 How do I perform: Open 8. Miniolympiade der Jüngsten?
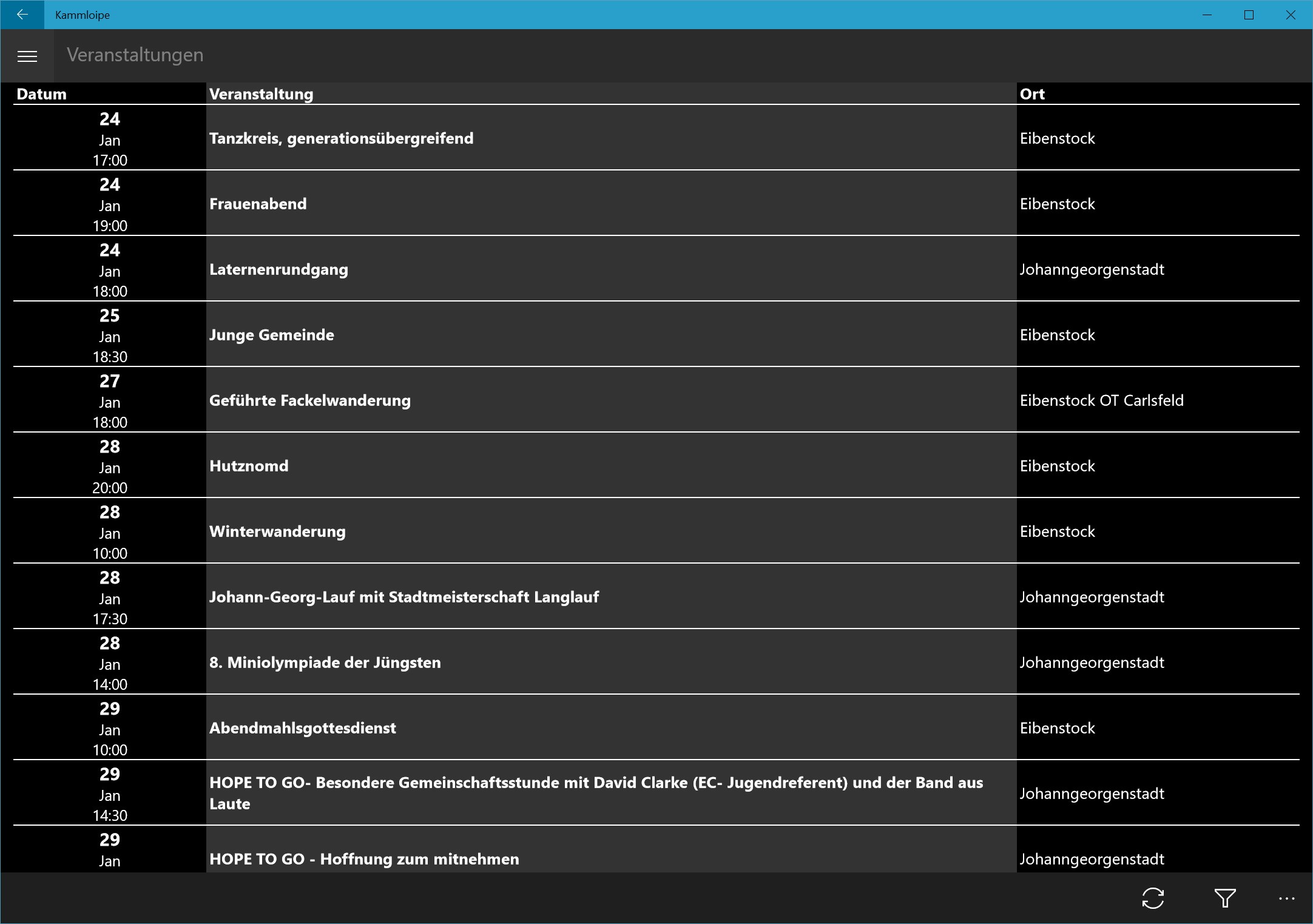pyautogui.click(x=325, y=663)
